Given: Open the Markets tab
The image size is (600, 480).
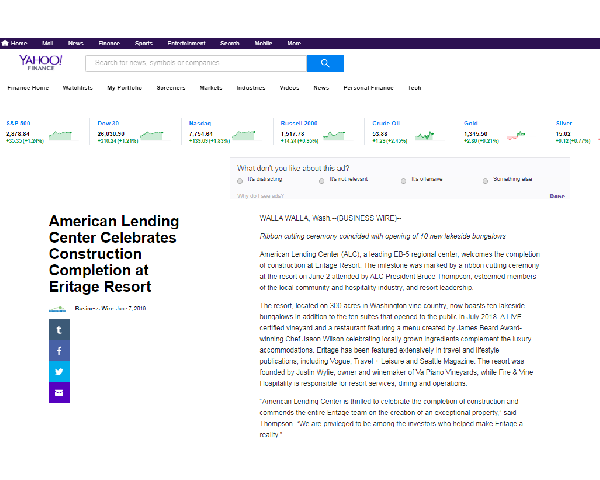Looking at the screenshot, I should click(211, 88).
